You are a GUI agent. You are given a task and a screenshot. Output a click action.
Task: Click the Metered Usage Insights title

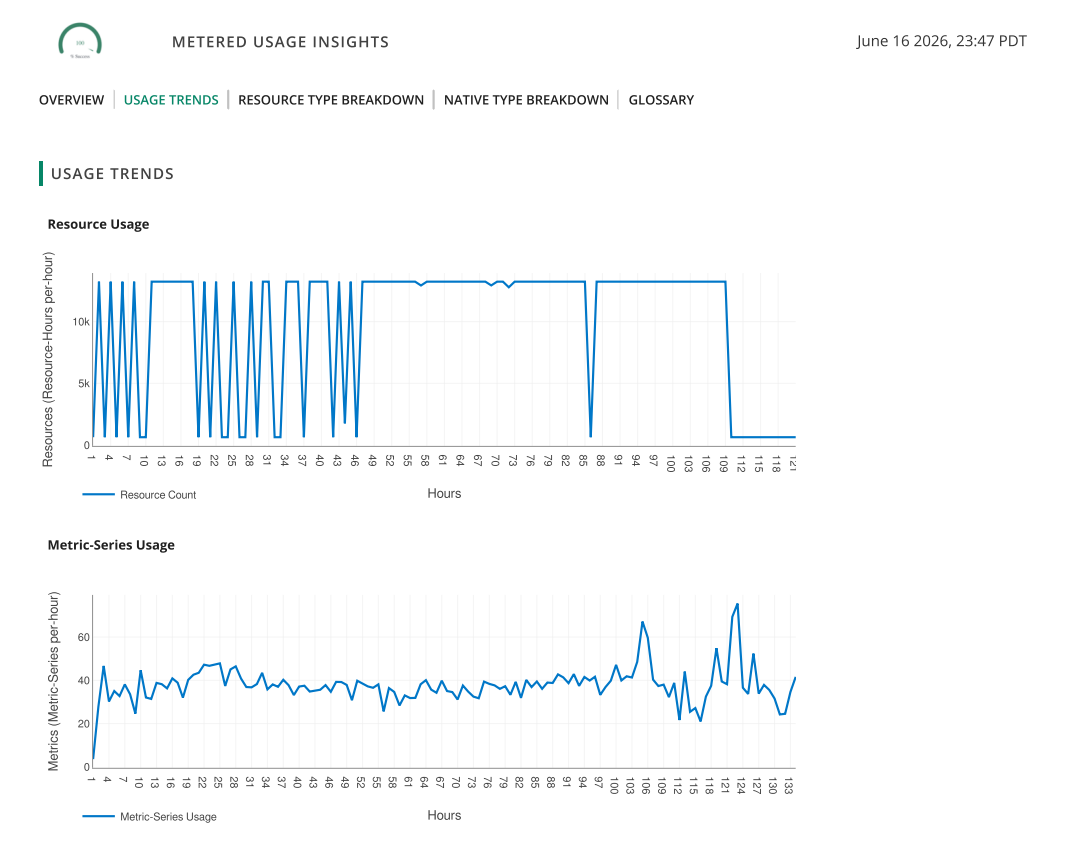281,42
